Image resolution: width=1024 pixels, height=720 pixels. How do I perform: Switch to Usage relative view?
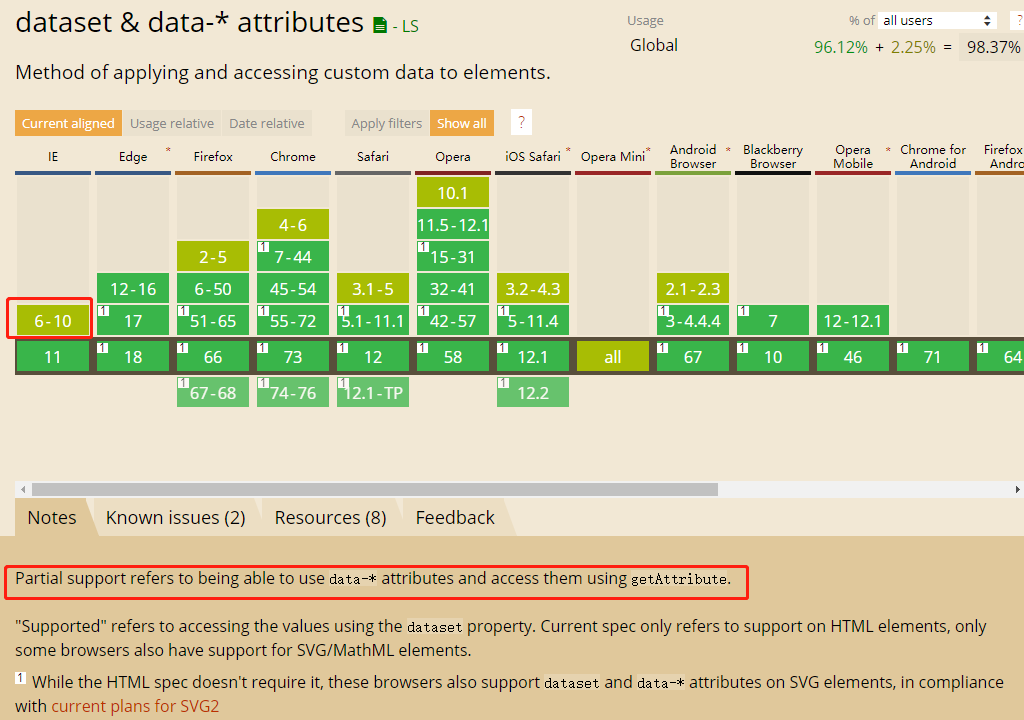click(x=172, y=123)
